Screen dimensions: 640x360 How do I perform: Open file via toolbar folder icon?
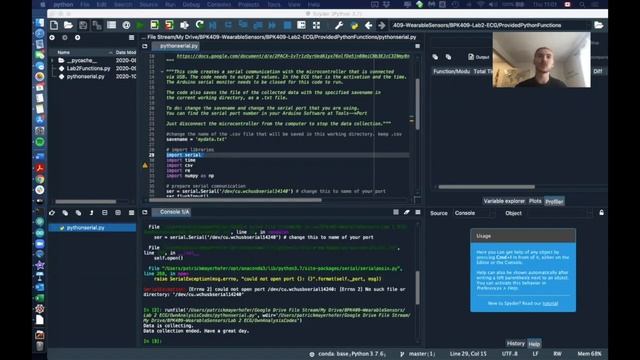69,25
